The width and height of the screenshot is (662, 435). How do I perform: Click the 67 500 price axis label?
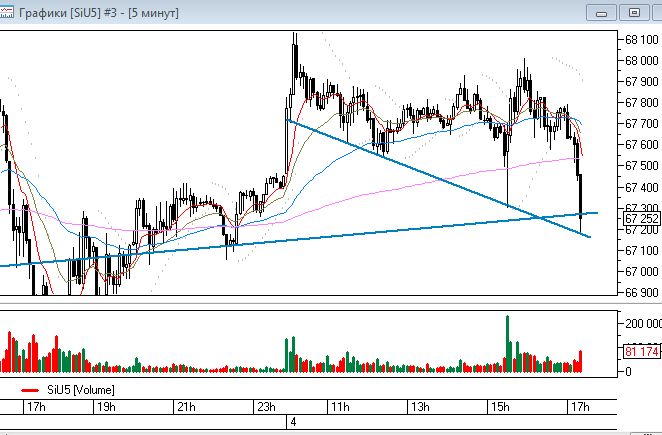tap(642, 166)
